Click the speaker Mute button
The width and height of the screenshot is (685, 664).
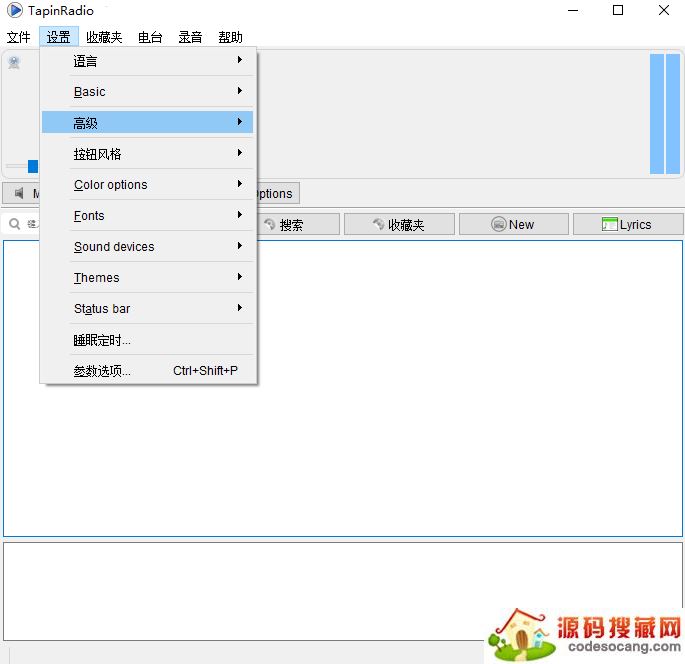point(20,193)
